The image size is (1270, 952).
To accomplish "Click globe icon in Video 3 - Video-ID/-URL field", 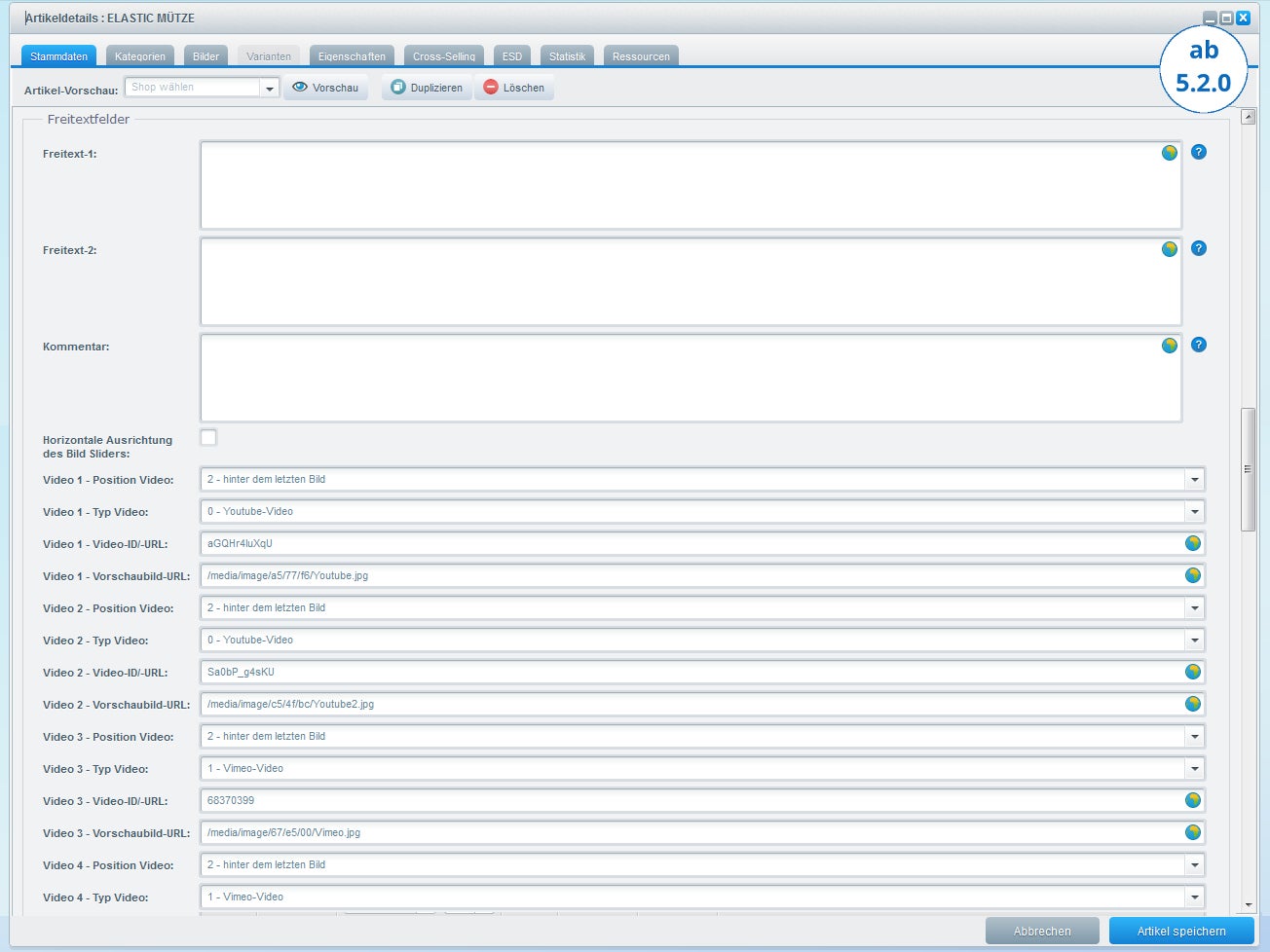I will click(1192, 800).
